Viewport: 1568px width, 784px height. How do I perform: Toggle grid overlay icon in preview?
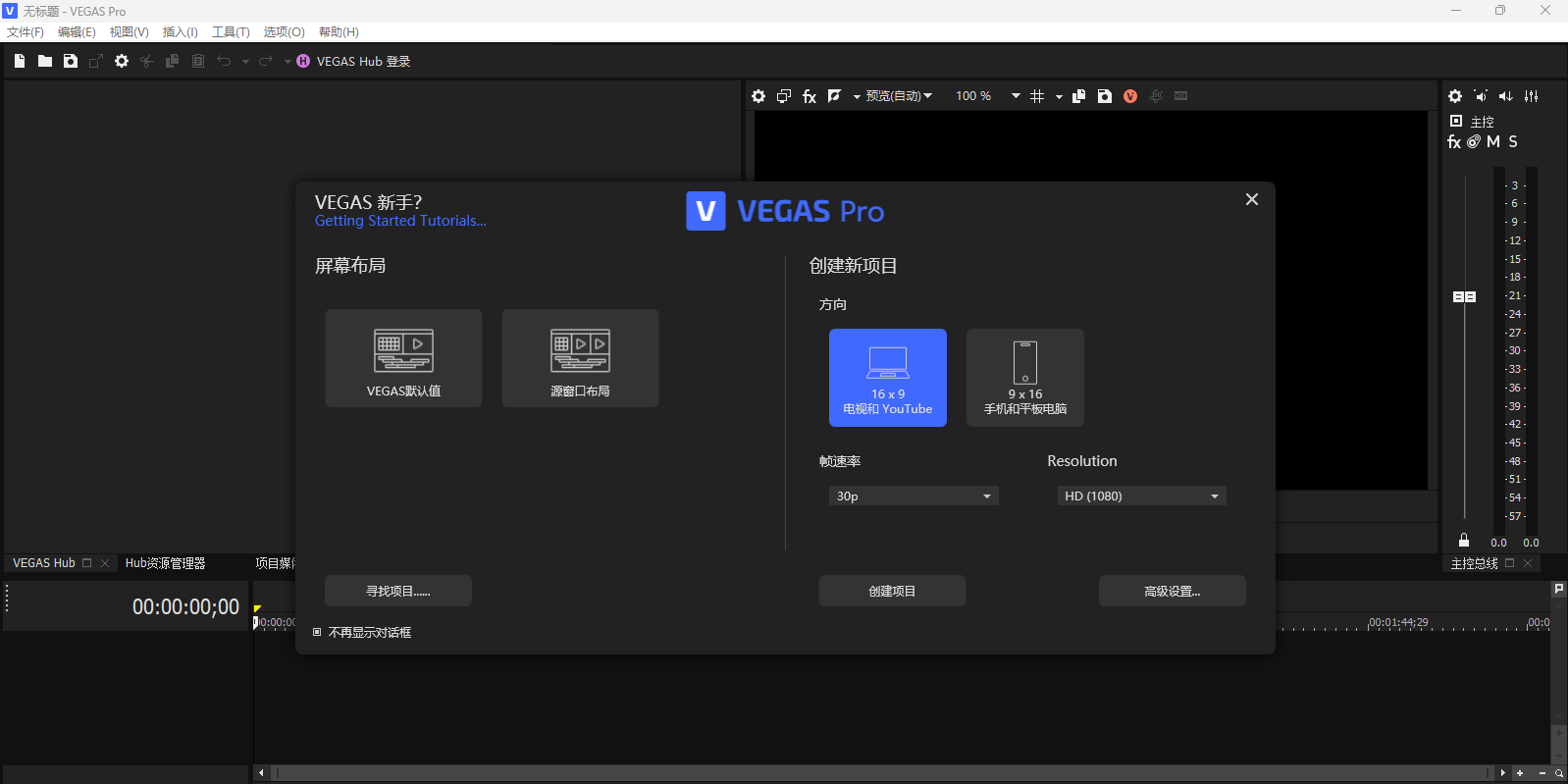1037,96
